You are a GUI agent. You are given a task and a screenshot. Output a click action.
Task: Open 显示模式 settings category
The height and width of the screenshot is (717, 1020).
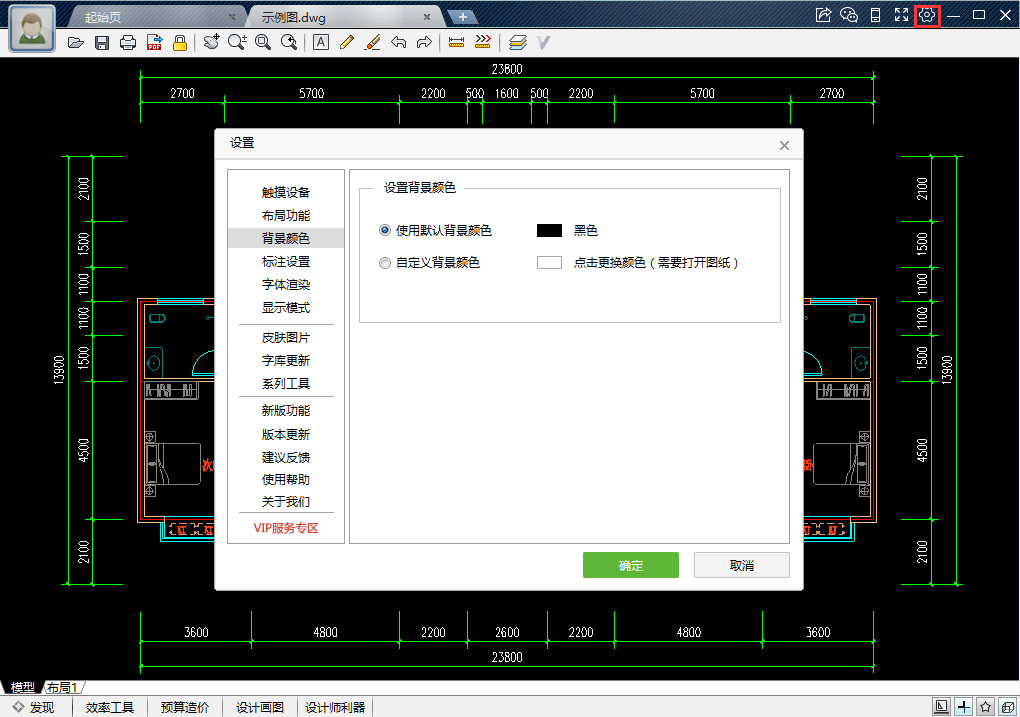286,308
